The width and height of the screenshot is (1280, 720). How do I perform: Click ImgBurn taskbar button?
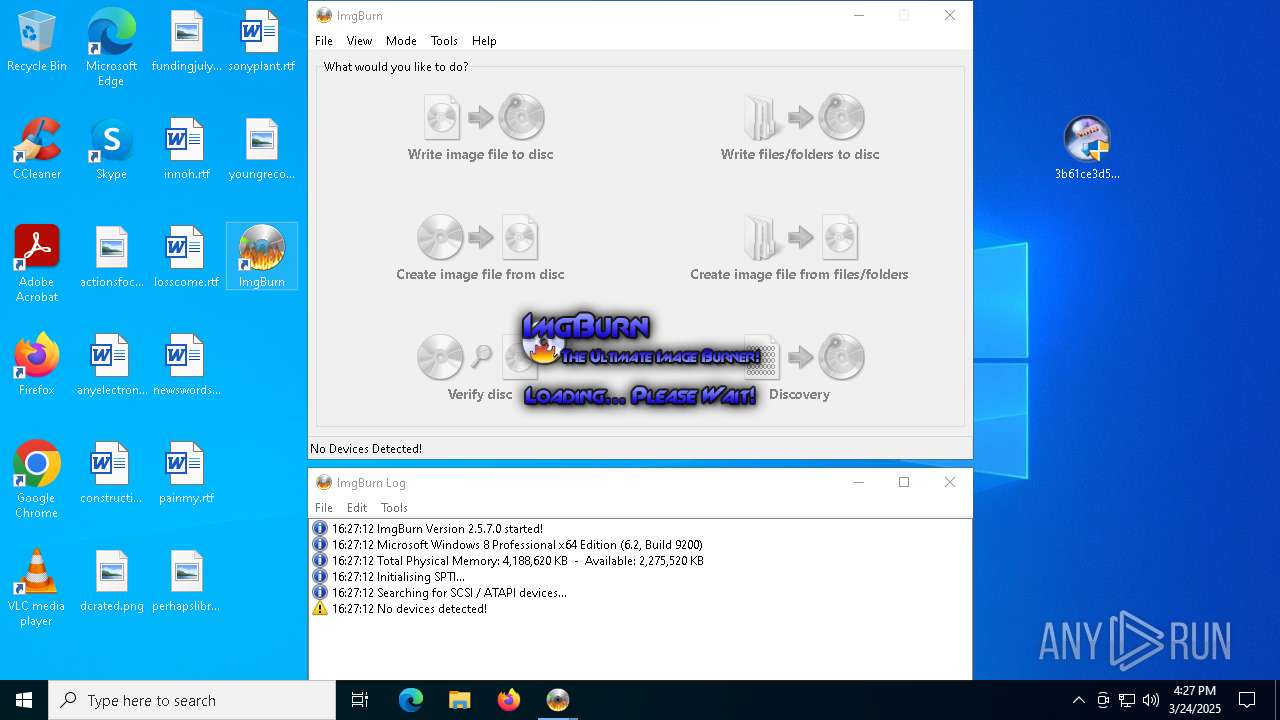558,700
